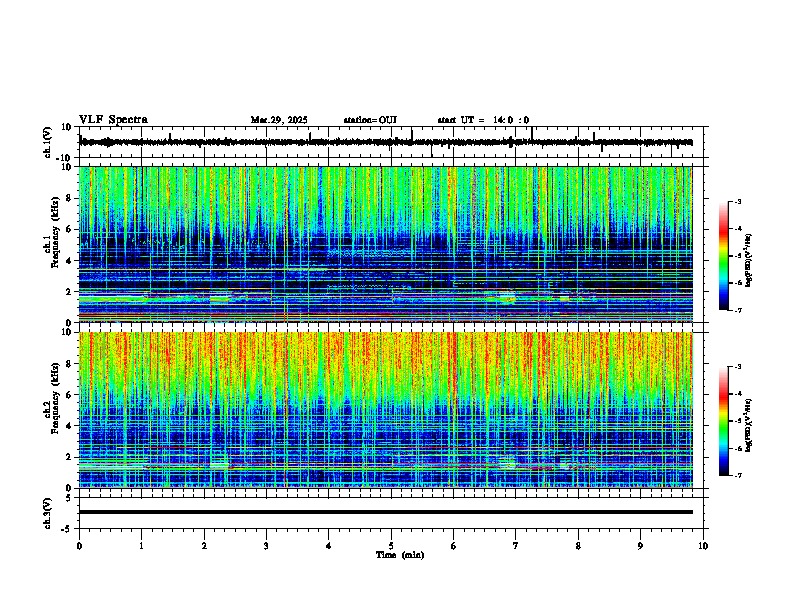Image resolution: width=792 pixels, height=612 pixels.
Task: Click the "2" tick on ch.2 frequency axis
Action: (x=69, y=457)
